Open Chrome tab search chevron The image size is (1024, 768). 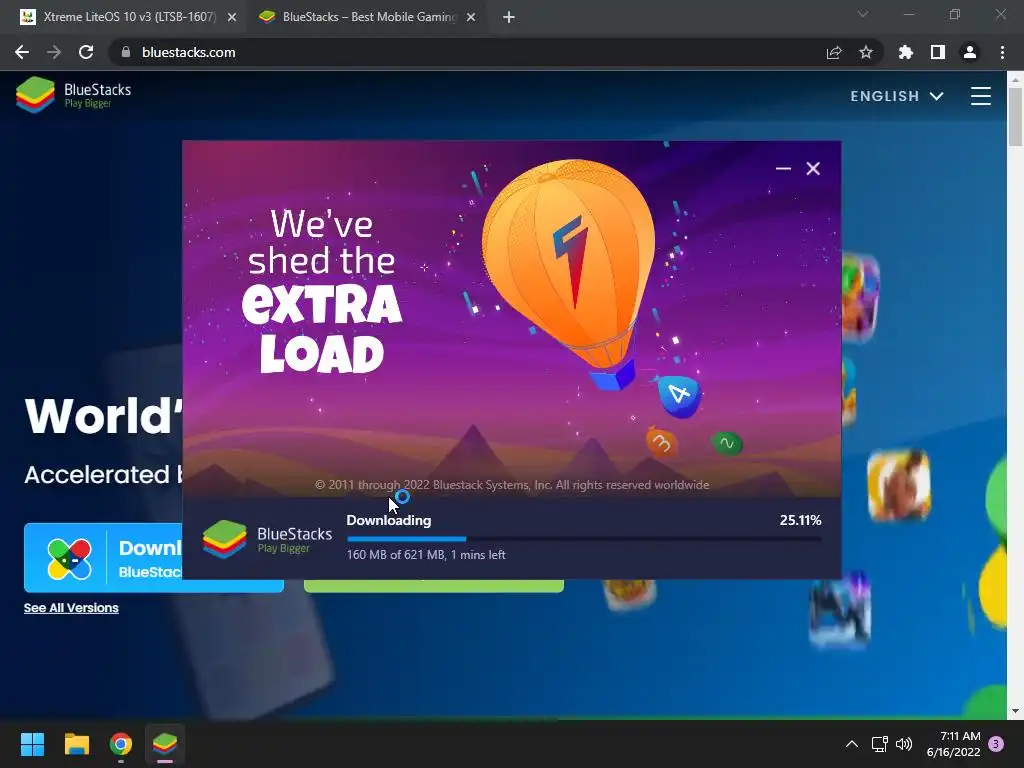click(863, 14)
